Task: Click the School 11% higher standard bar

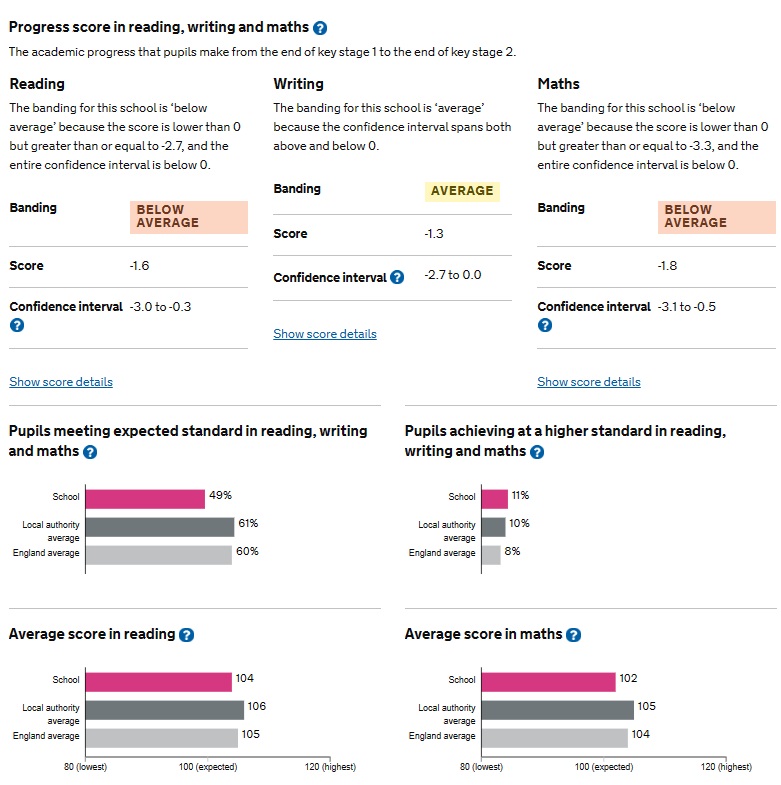Action: (494, 498)
